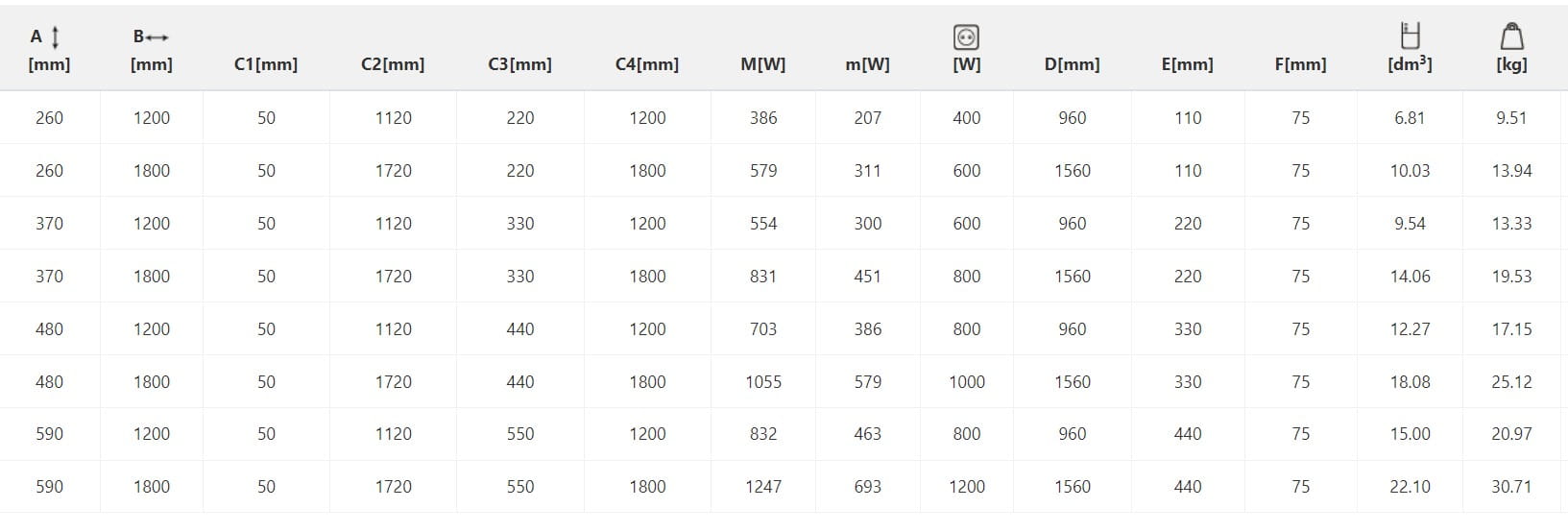This screenshot has height=532, width=1568.
Task: Click the 1055 value in M[W] column
Action: point(762,381)
